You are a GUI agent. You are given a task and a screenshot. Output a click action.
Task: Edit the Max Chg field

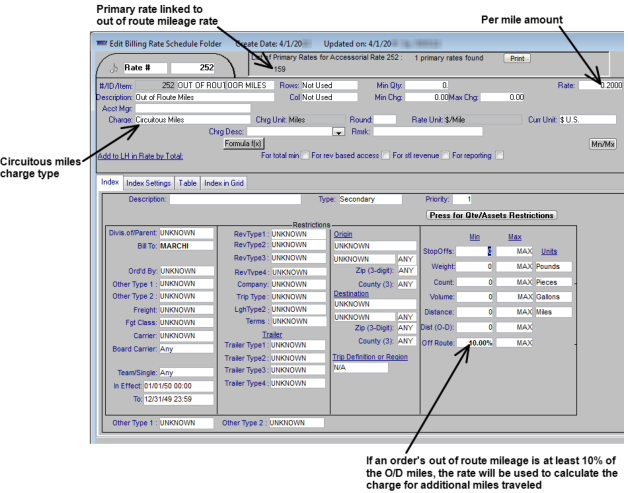click(x=503, y=97)
